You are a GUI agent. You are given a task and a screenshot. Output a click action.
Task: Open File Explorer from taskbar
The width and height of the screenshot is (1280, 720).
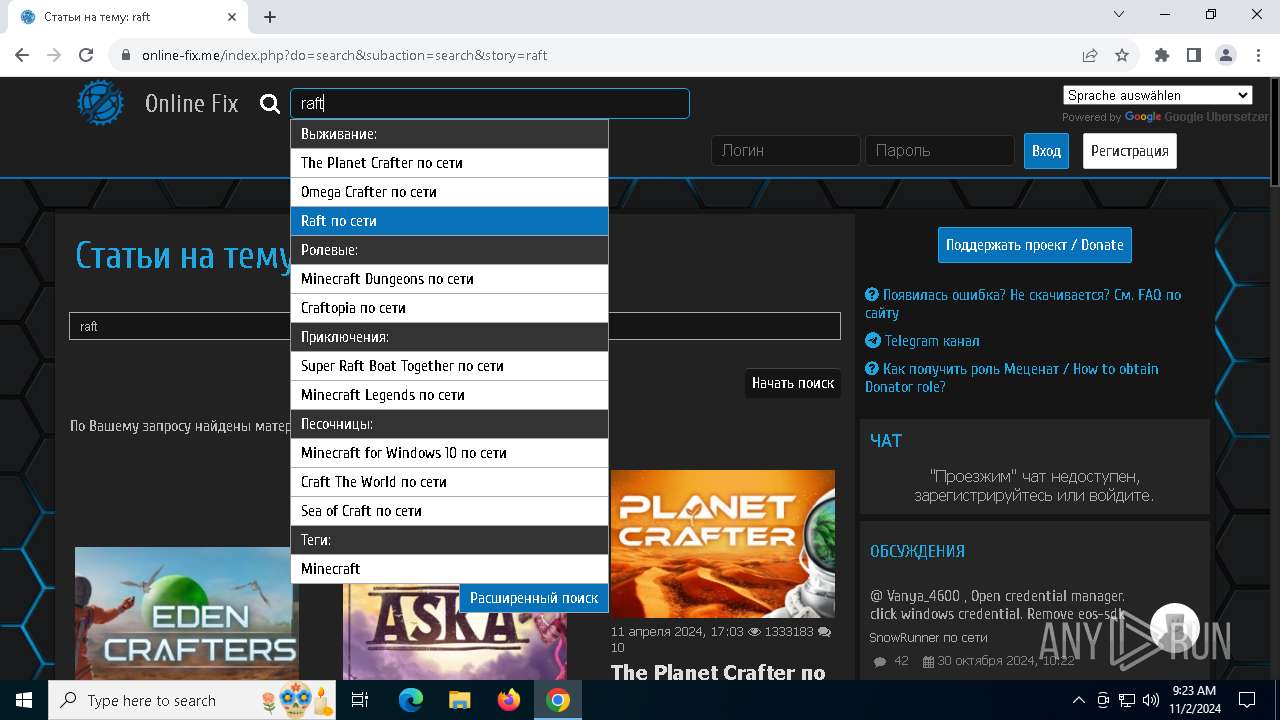[459, 700]
